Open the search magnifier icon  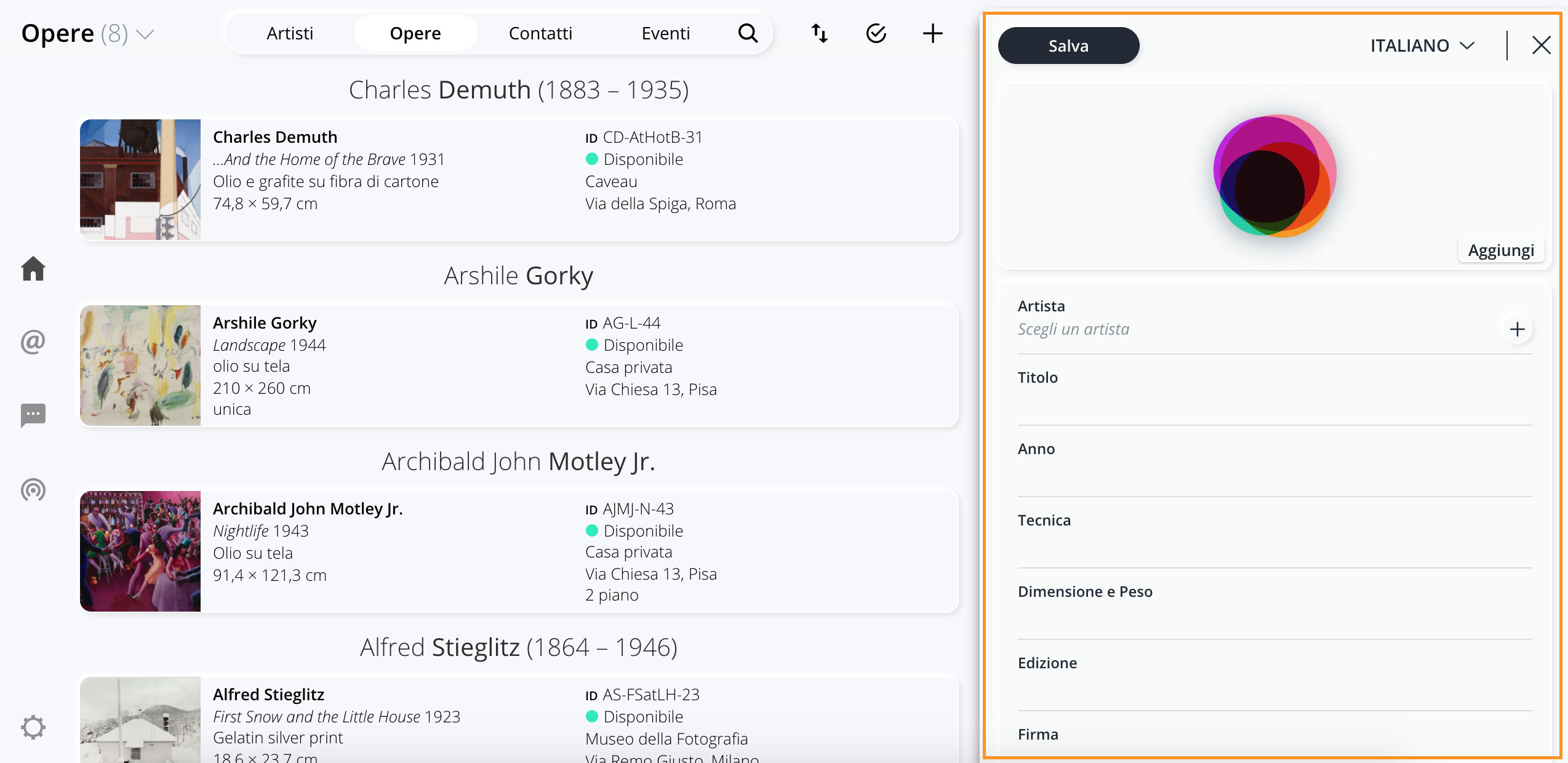point(748,33)
